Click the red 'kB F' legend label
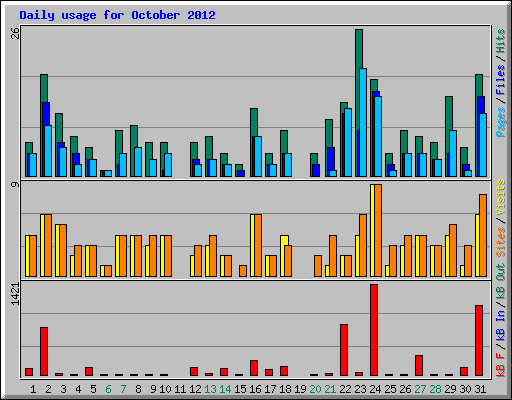Image resolution: width=512 pixels, height=400 pixels. (x=501, y=365)
